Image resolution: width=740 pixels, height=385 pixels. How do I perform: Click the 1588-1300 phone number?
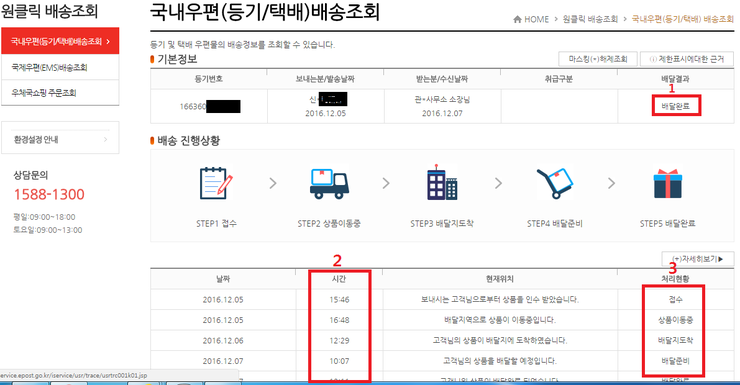click(49, 194)
